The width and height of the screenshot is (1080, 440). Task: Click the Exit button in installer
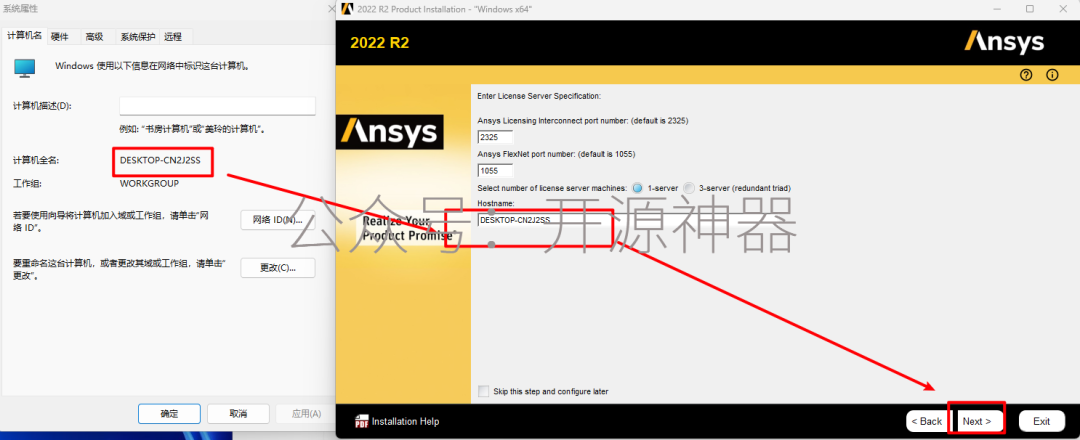point(1041,421)
